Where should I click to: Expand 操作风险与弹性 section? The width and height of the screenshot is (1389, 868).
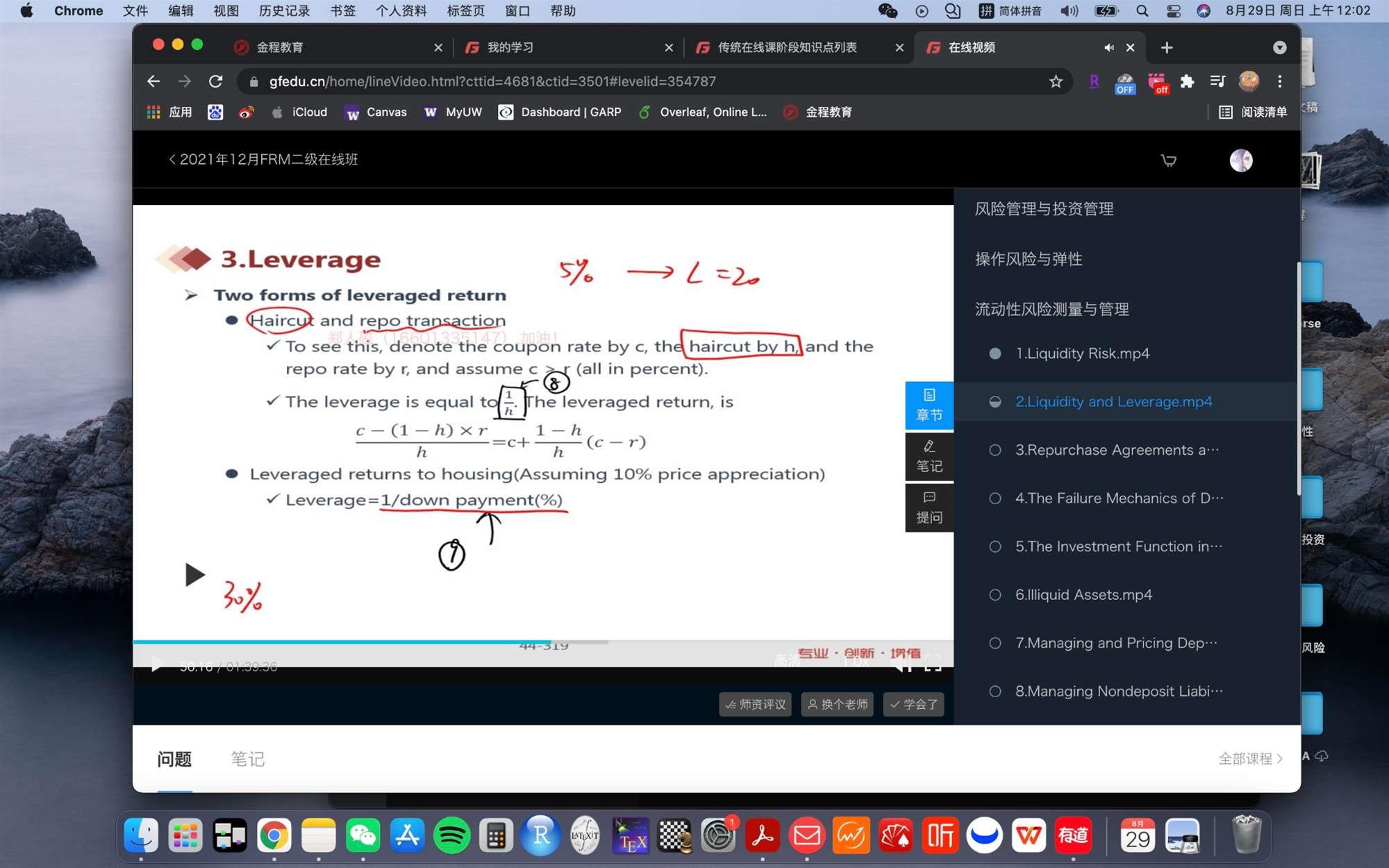click(1029, 259)
